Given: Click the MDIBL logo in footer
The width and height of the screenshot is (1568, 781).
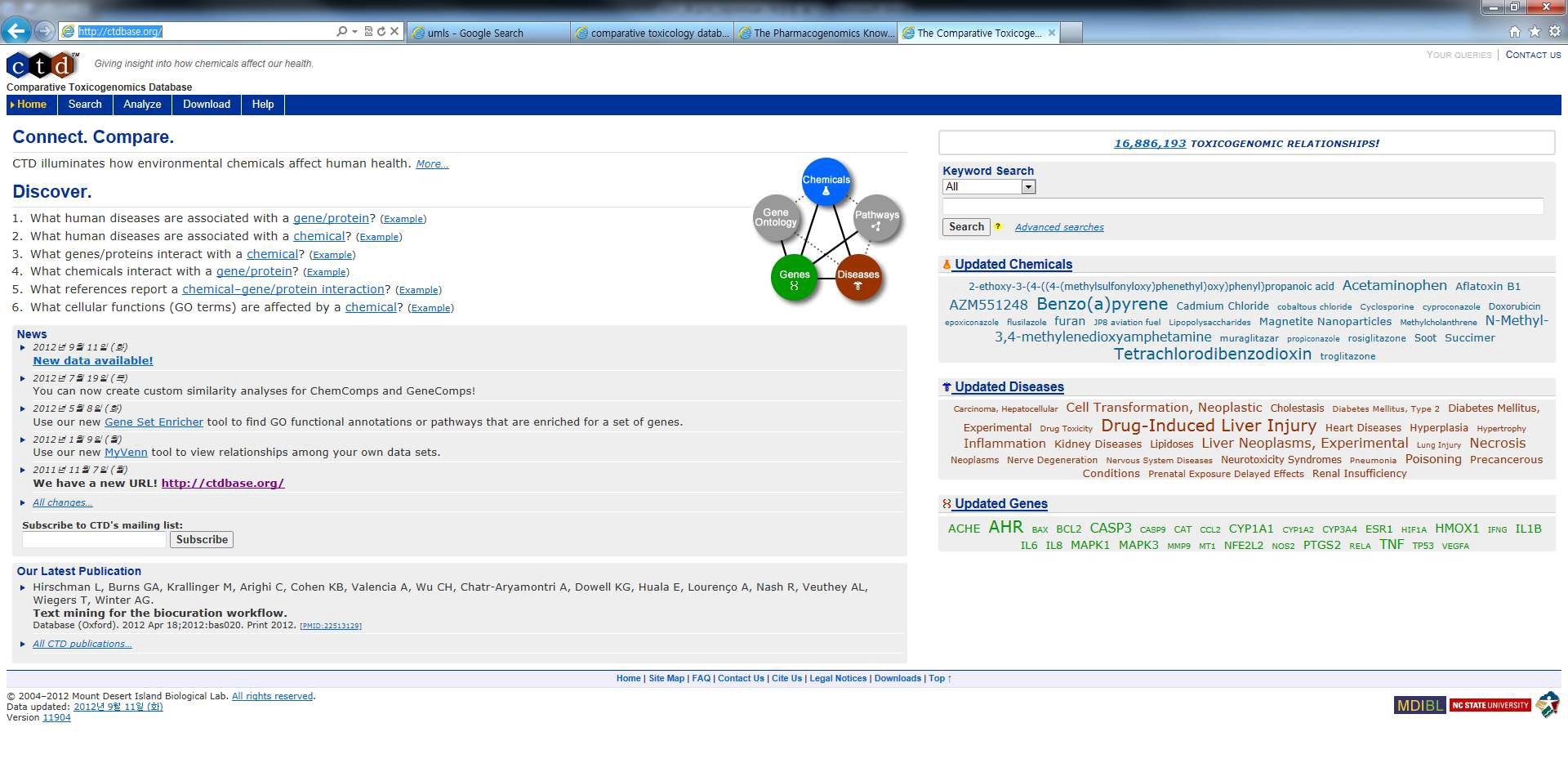Looking at the screenshot, I should 1420,705.
